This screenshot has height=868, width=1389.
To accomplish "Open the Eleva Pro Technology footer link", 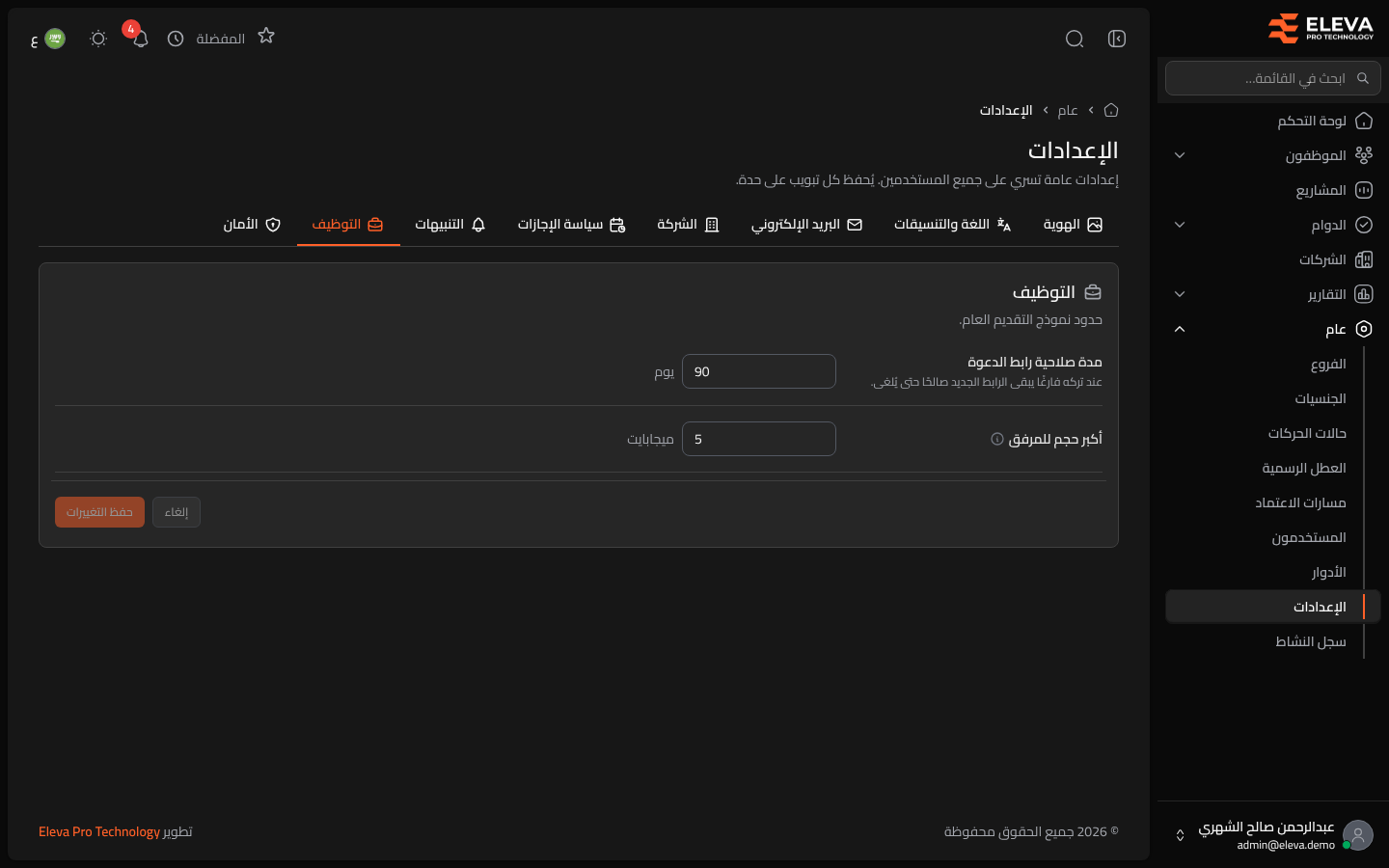I will (x=99, y=831).
